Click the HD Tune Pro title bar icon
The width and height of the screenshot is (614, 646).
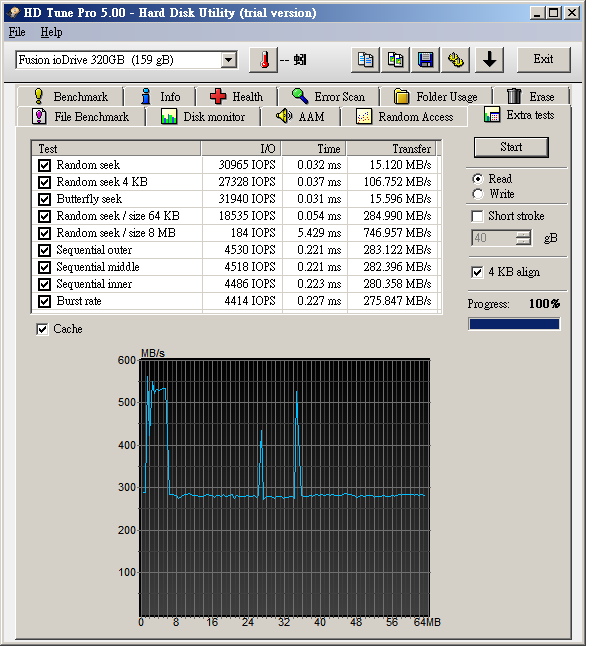coord(14,12)
